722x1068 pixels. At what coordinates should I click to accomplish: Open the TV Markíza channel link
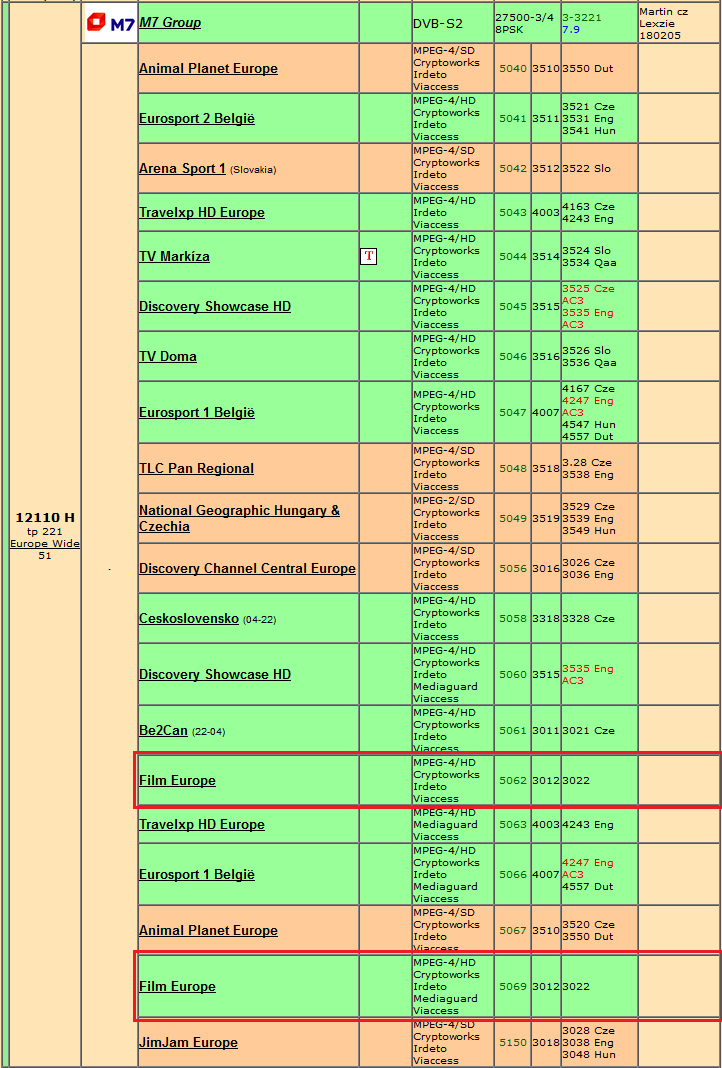(174, 256)
